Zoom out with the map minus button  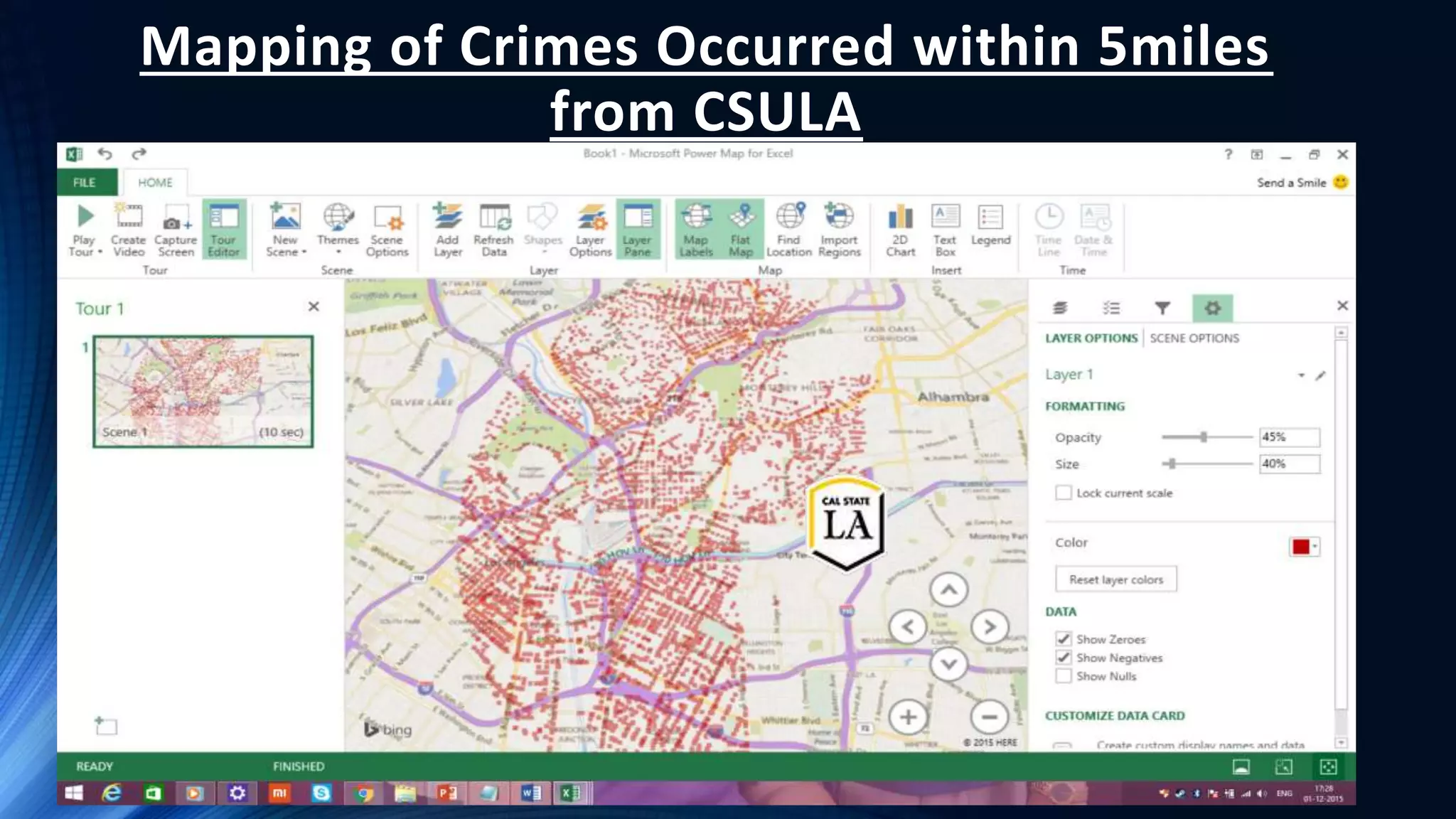(989, 717)
